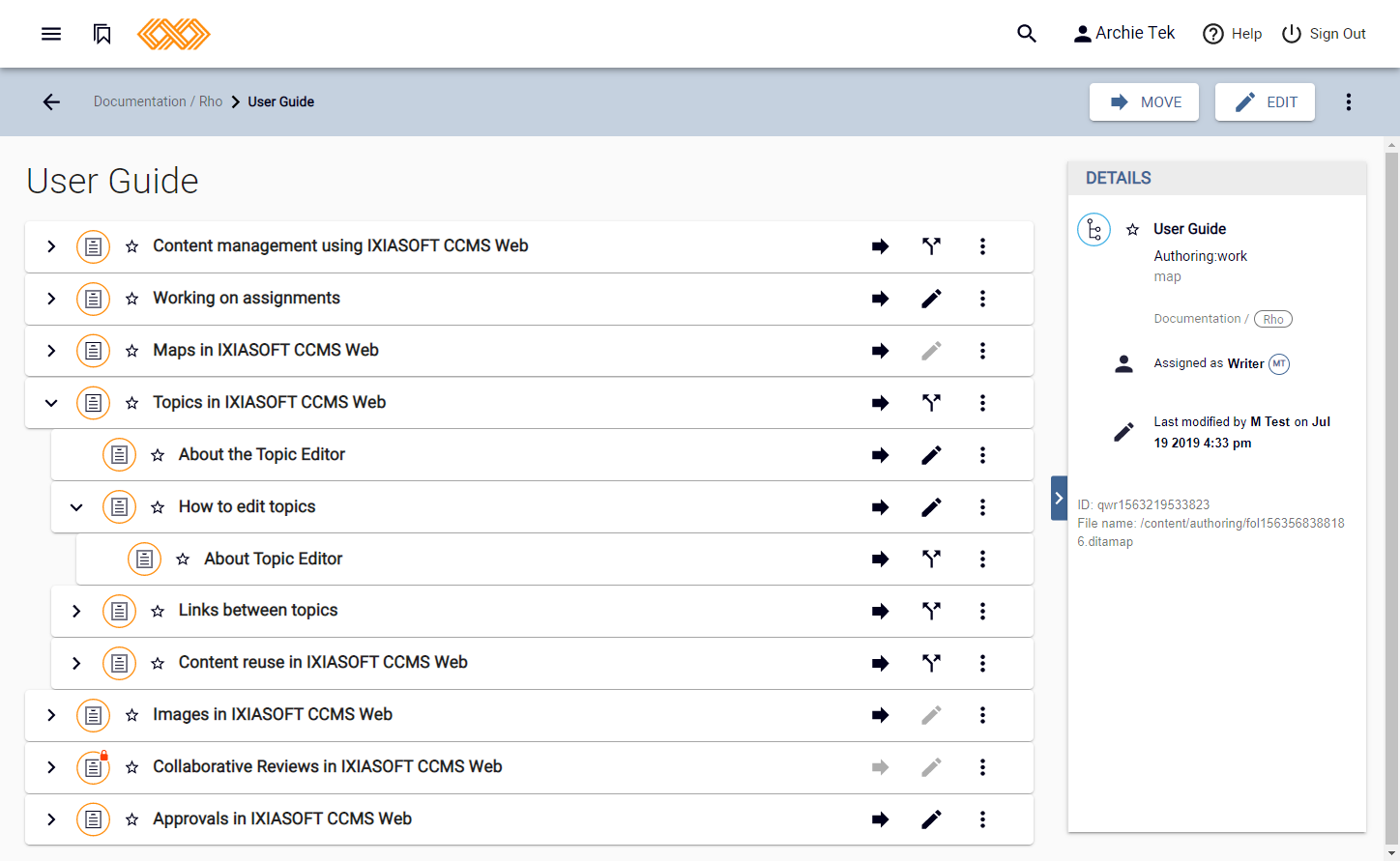Image resolution: width=1400 pixels, height=861 pixels.
Task: Open the header more options menu
Action: click(x=1349, y=102)
